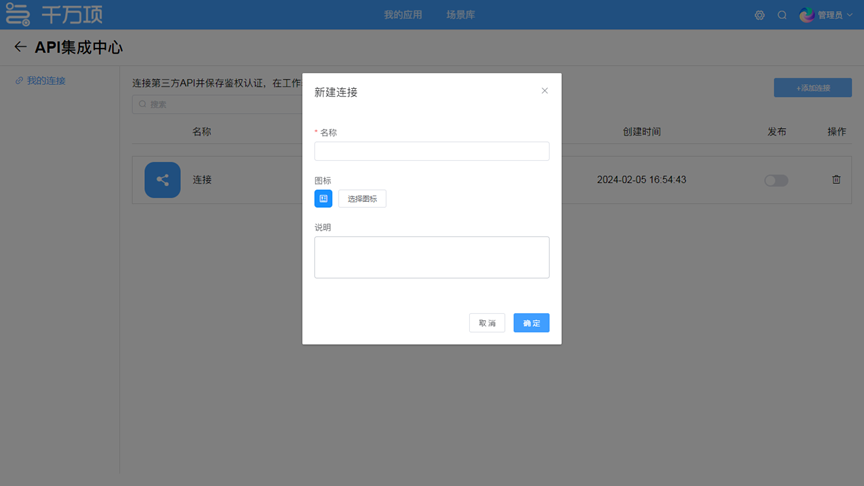Close the 新建连接 dialog with X
The image size is (864, 486).
[x=545, y=91]
